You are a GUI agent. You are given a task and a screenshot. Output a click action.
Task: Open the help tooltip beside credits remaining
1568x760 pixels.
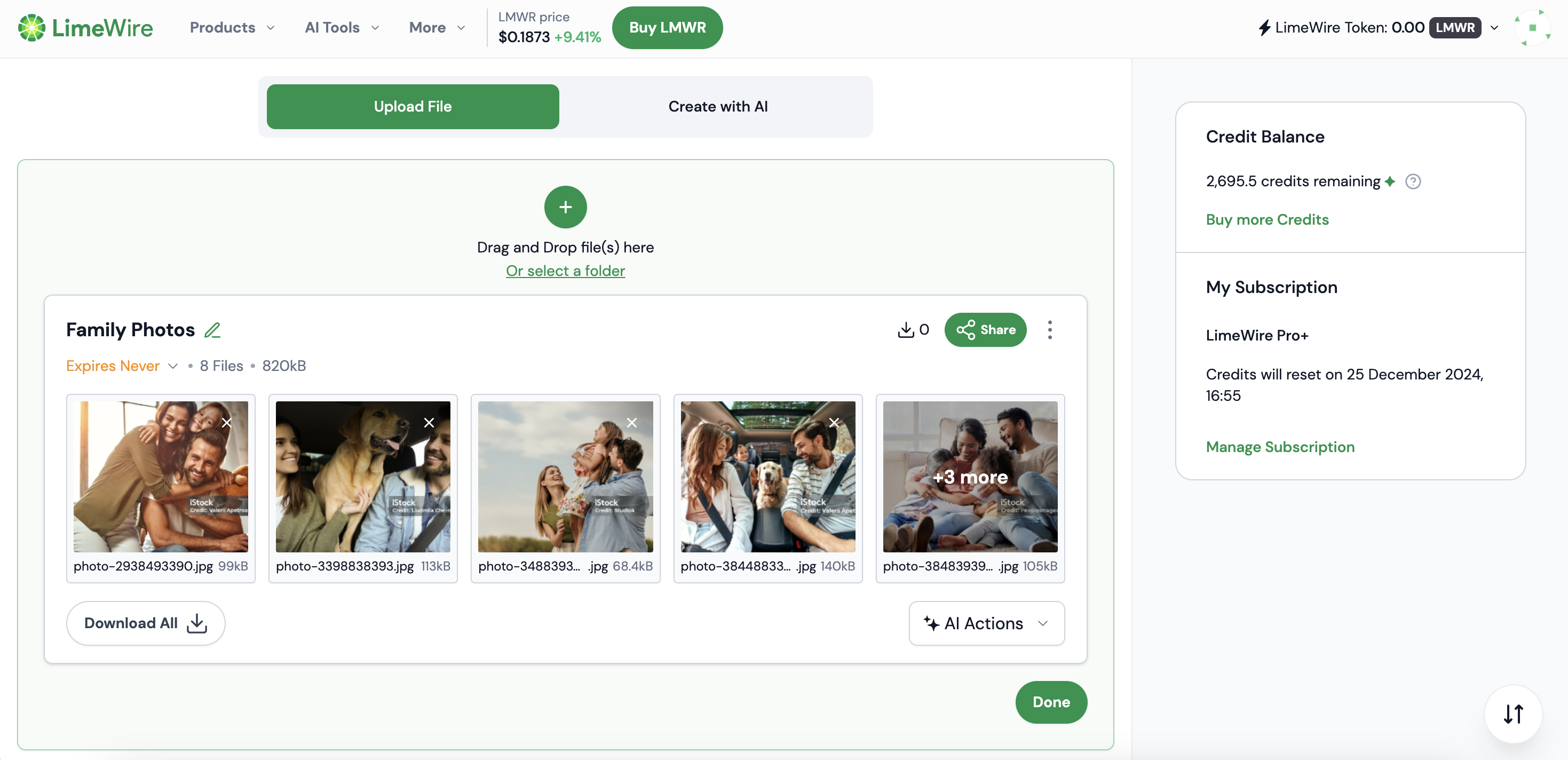[1413, 181]
